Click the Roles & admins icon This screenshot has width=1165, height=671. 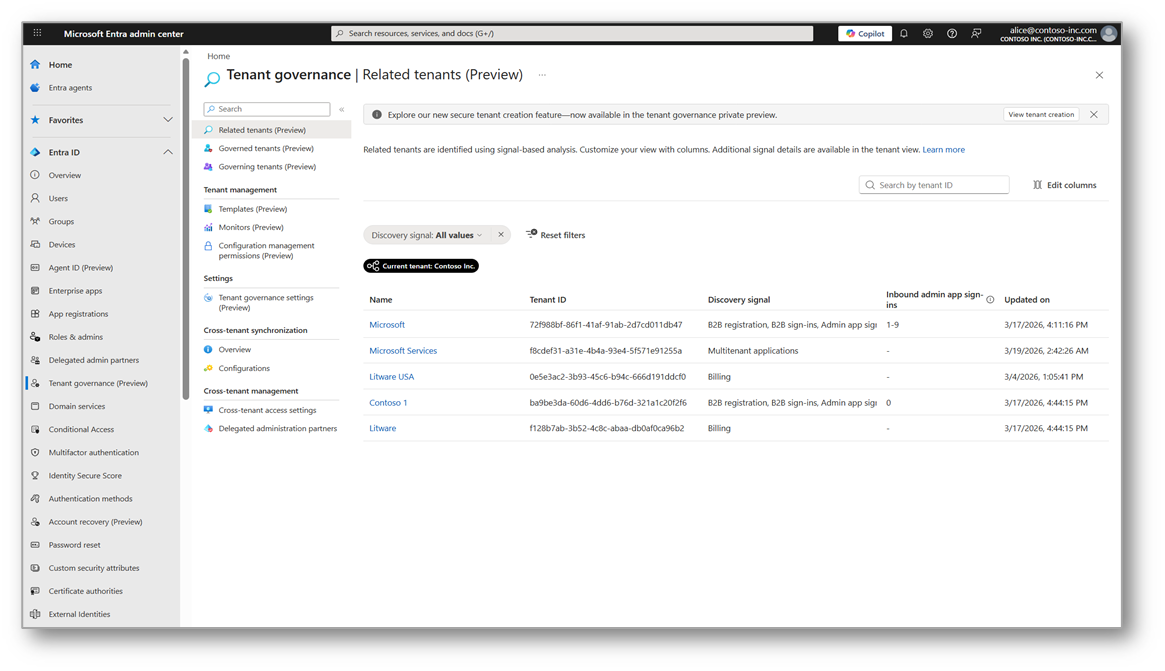tap(35, 337)
